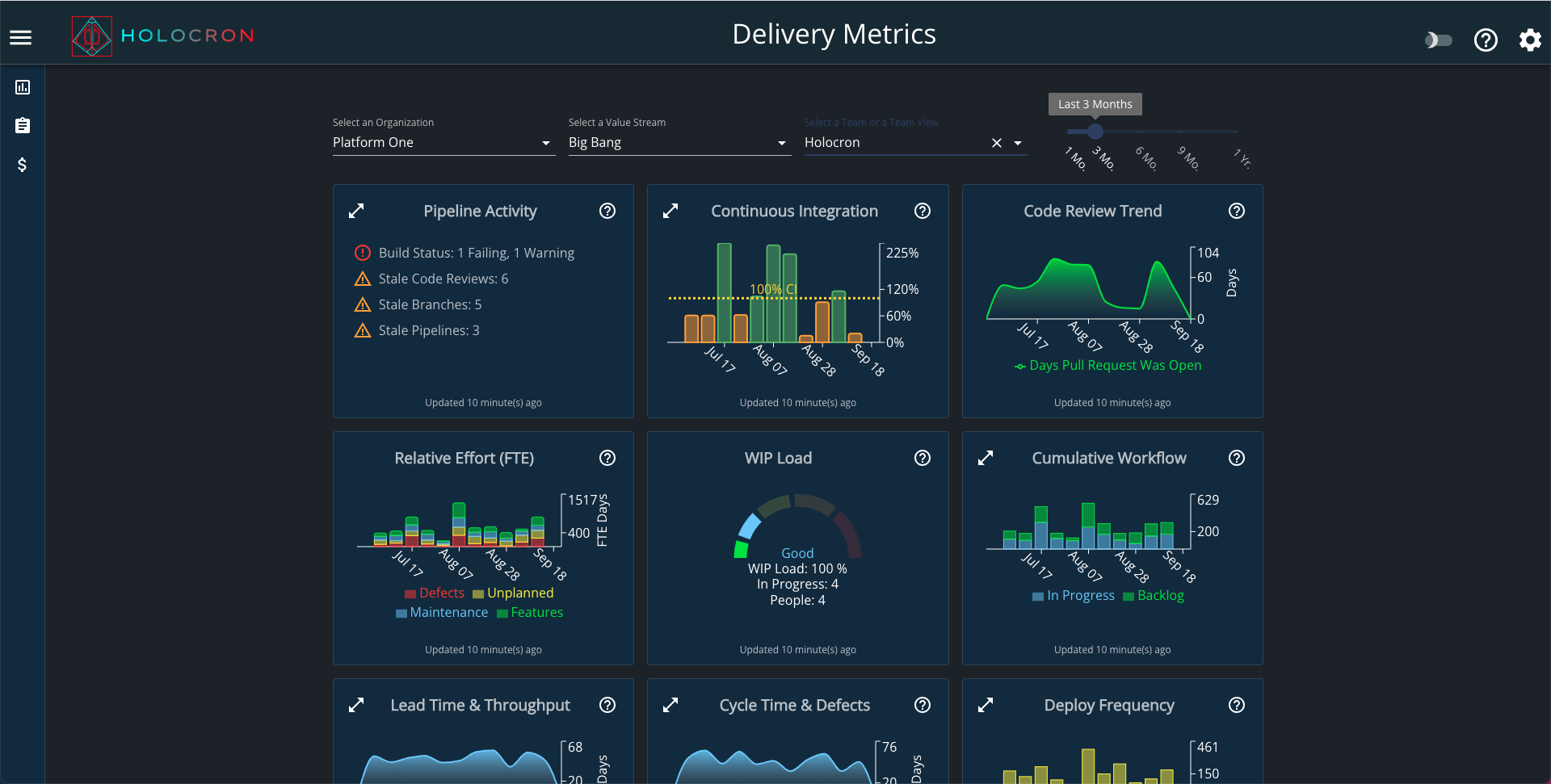Viewport: 1551px width, 784px height.
Task: Click the 'WIP Load: 100 %' text
Action: coord(797,568)
